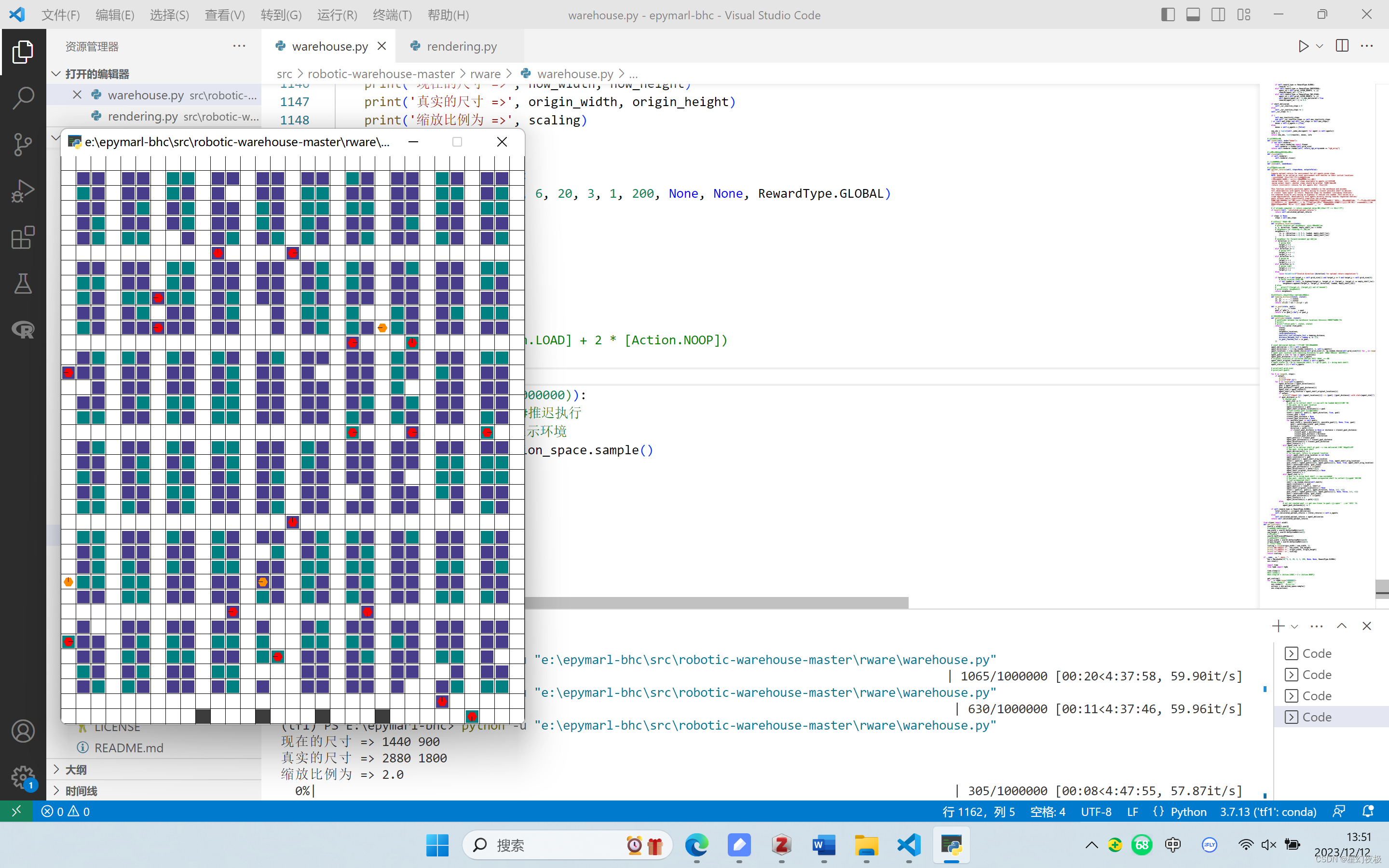Viewport: 1389px width, 868px height.
Task: Close the terminal panel
Action: point(1367,626)
